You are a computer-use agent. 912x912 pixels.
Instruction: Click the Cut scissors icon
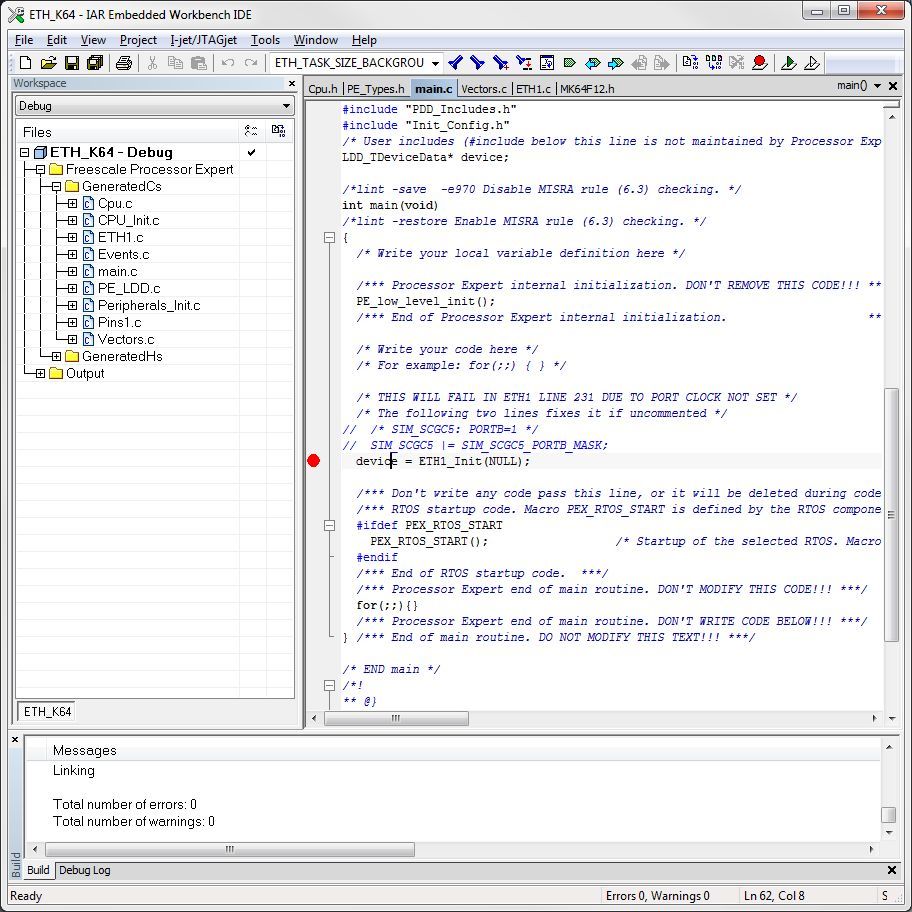tap(152, 63)
